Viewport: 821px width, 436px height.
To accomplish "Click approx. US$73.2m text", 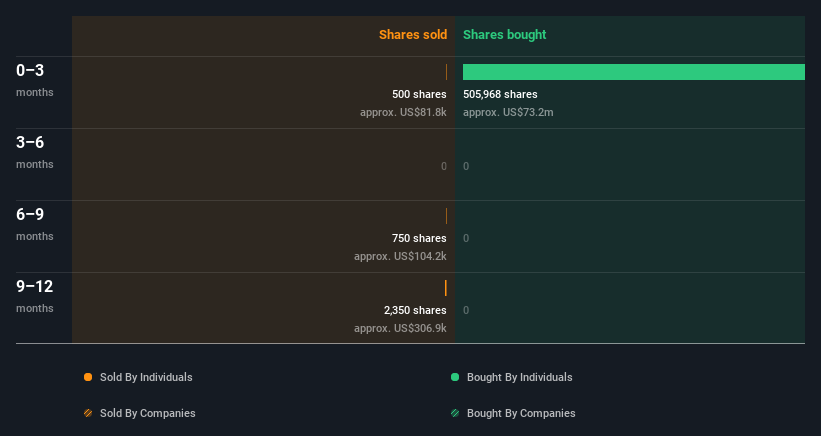I will coord(508,112).
